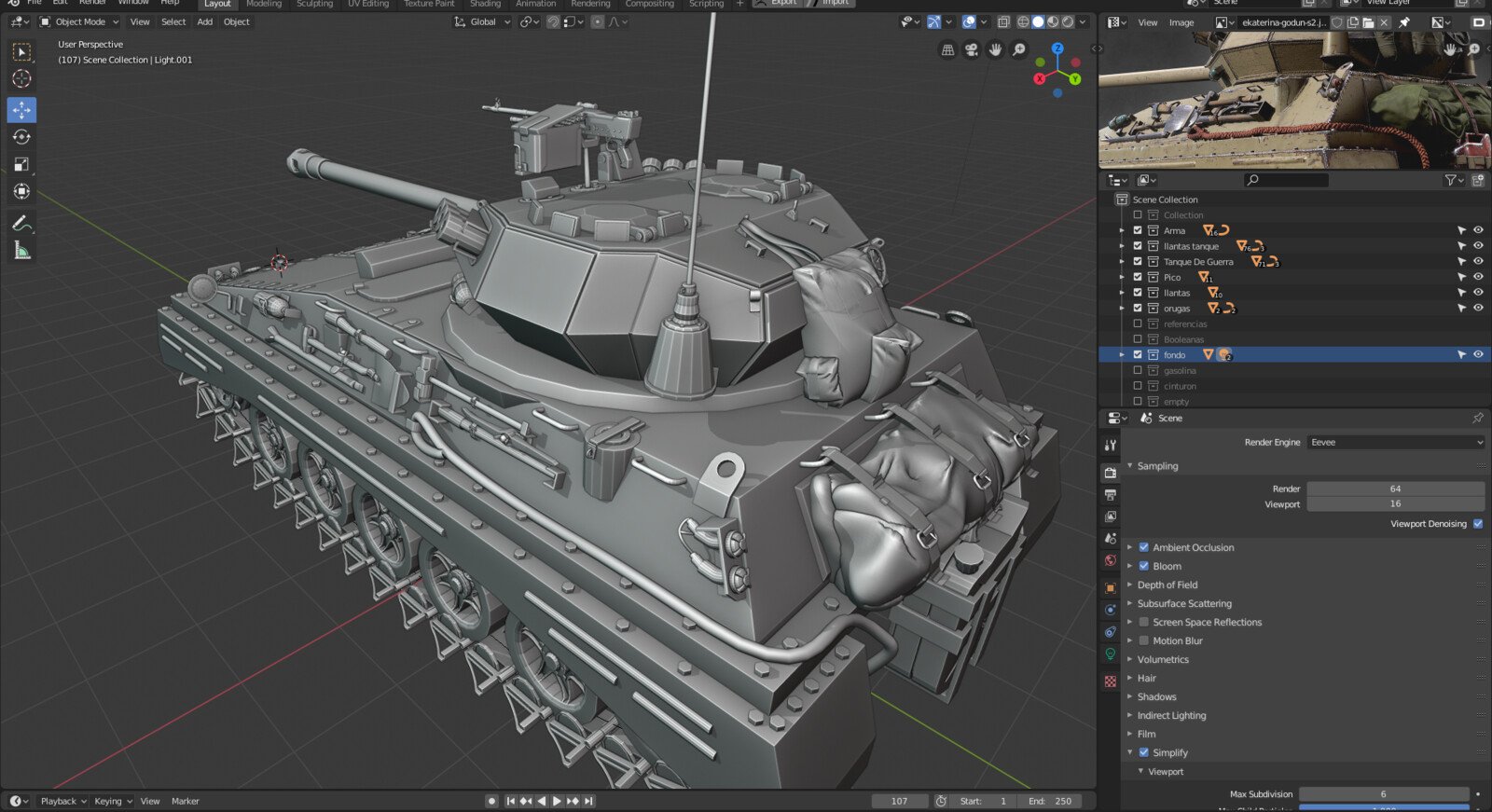Click the camera view icon in viewport

[972, 50]
